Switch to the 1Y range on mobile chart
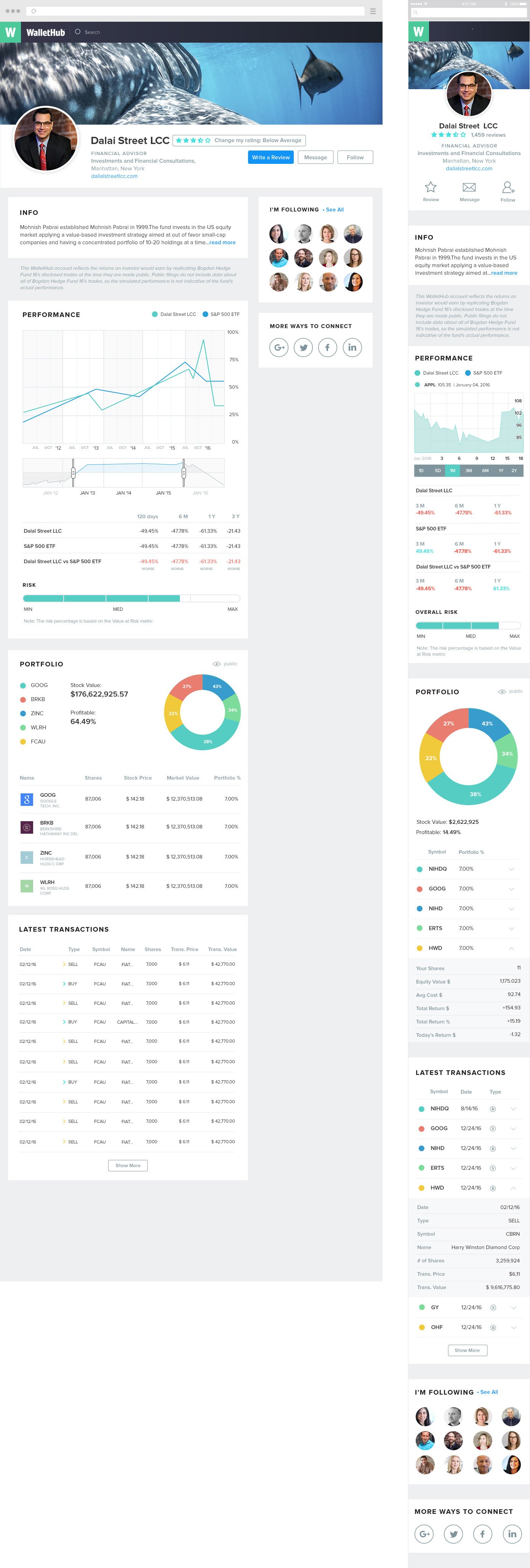Screen dimensions: 530x1568 pyautogui.click(x=501, y=471)
